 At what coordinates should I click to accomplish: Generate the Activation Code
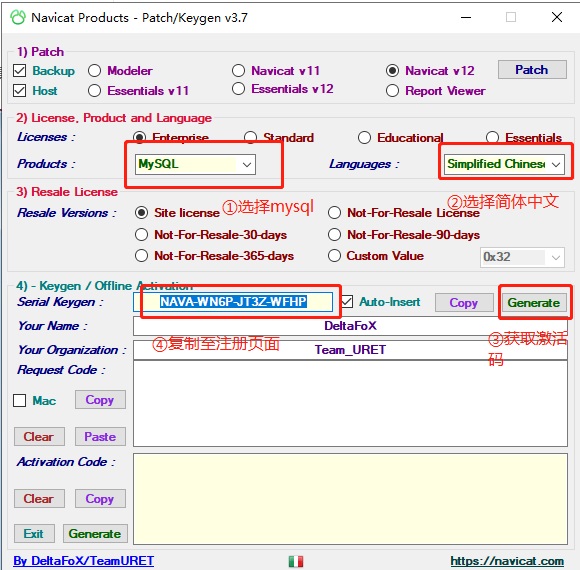point(95,533)
